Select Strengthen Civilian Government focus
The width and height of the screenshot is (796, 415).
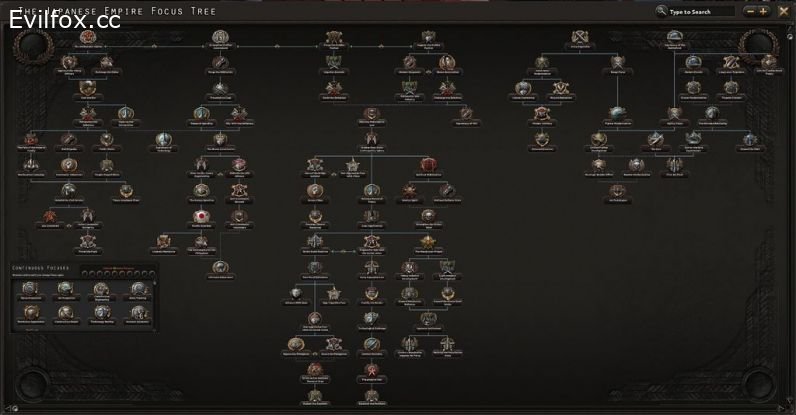[x=220, y=40]
